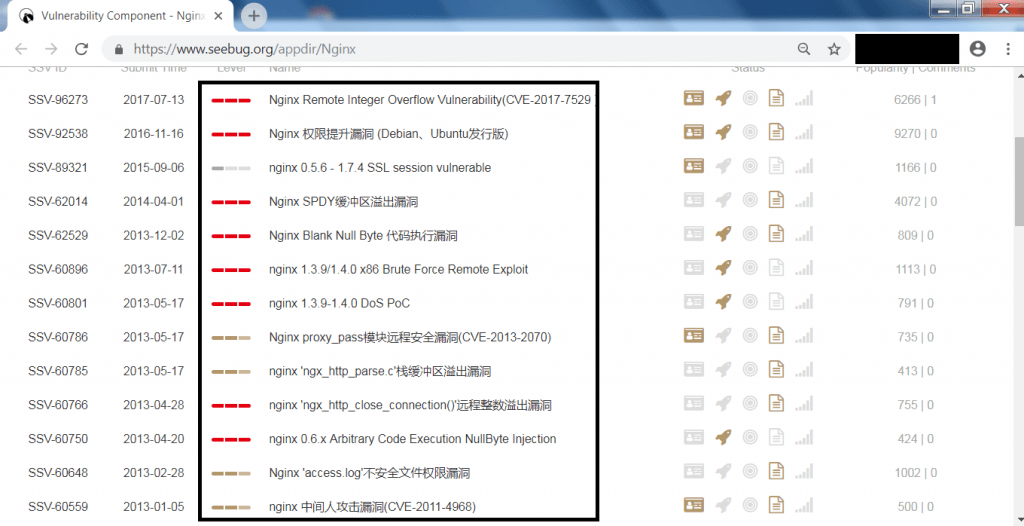Click the 2015-09-06 submit date
Image resolution: width=1024 pixels, height=526 pixels.
tap(153, 168)
